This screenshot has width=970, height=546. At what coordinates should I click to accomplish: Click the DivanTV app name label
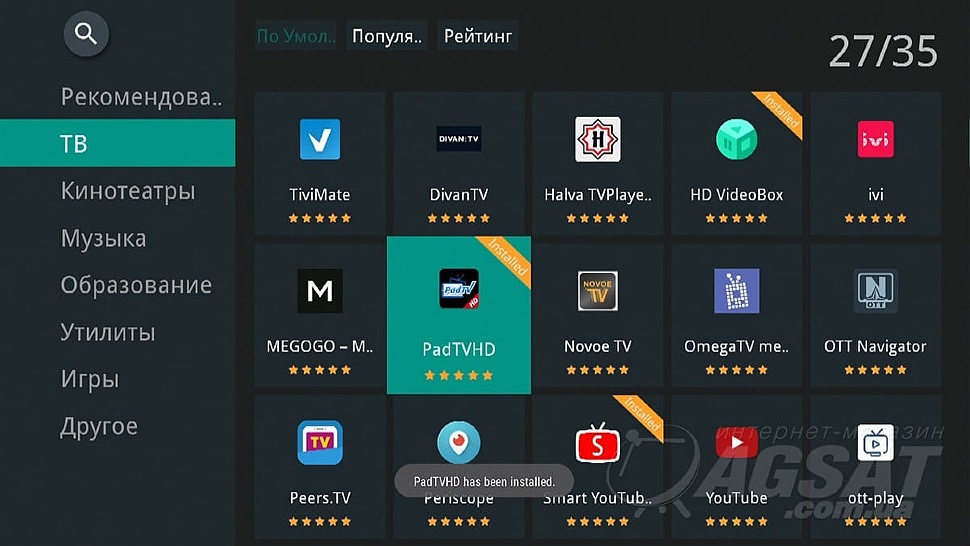click(x=458, y=195)
